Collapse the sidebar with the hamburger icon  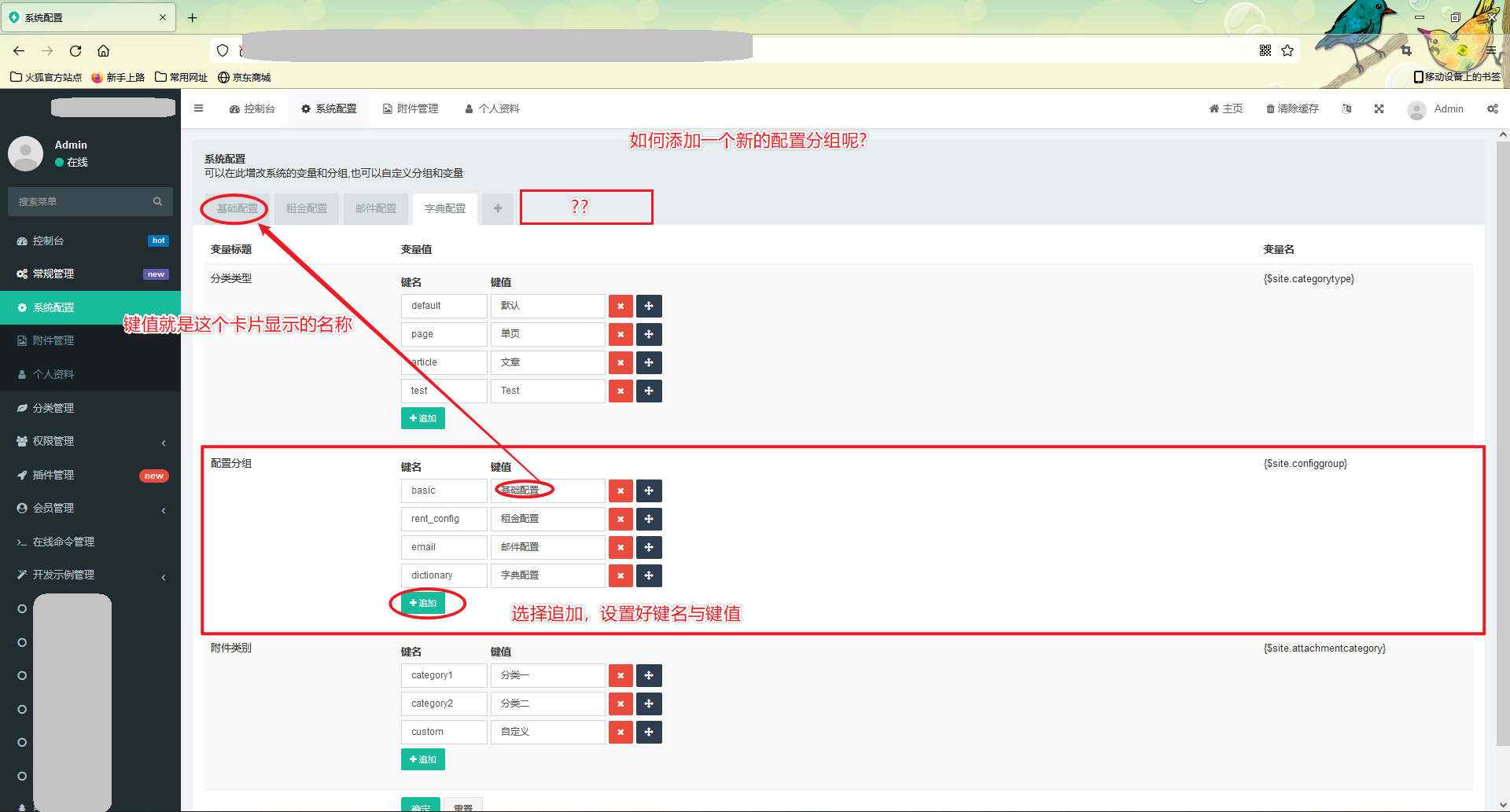click(x=198, y=108)
